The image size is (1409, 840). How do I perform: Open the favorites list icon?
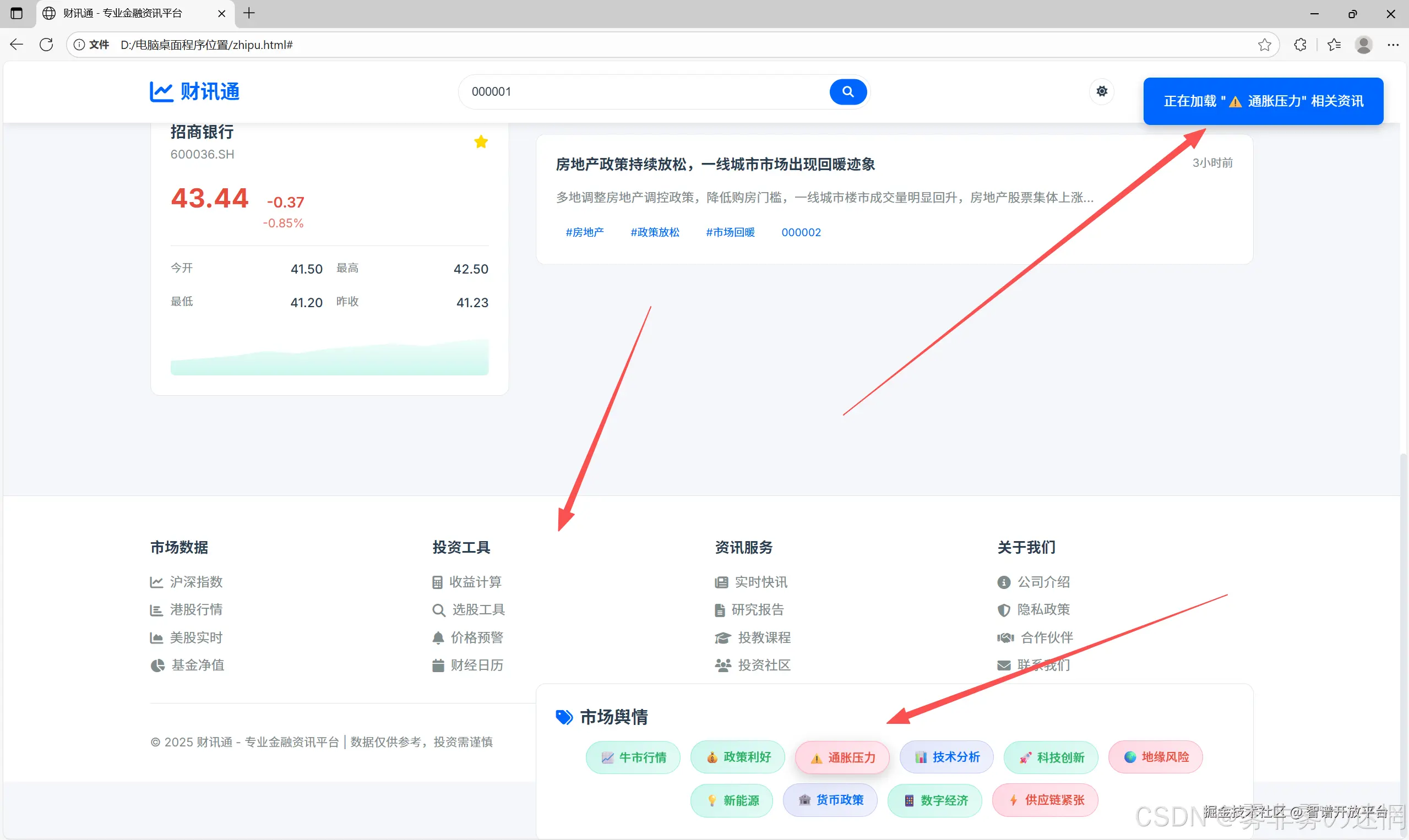(x=1334, y=45)
